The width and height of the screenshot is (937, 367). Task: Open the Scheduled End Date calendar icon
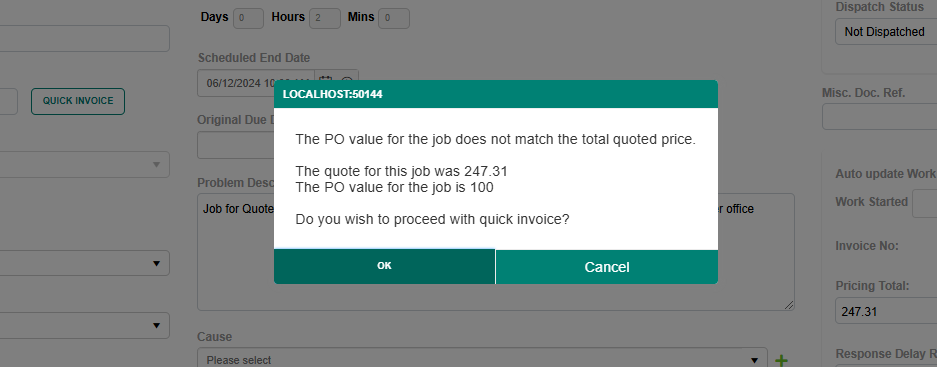pyautogui.click(x=325, y=82)
